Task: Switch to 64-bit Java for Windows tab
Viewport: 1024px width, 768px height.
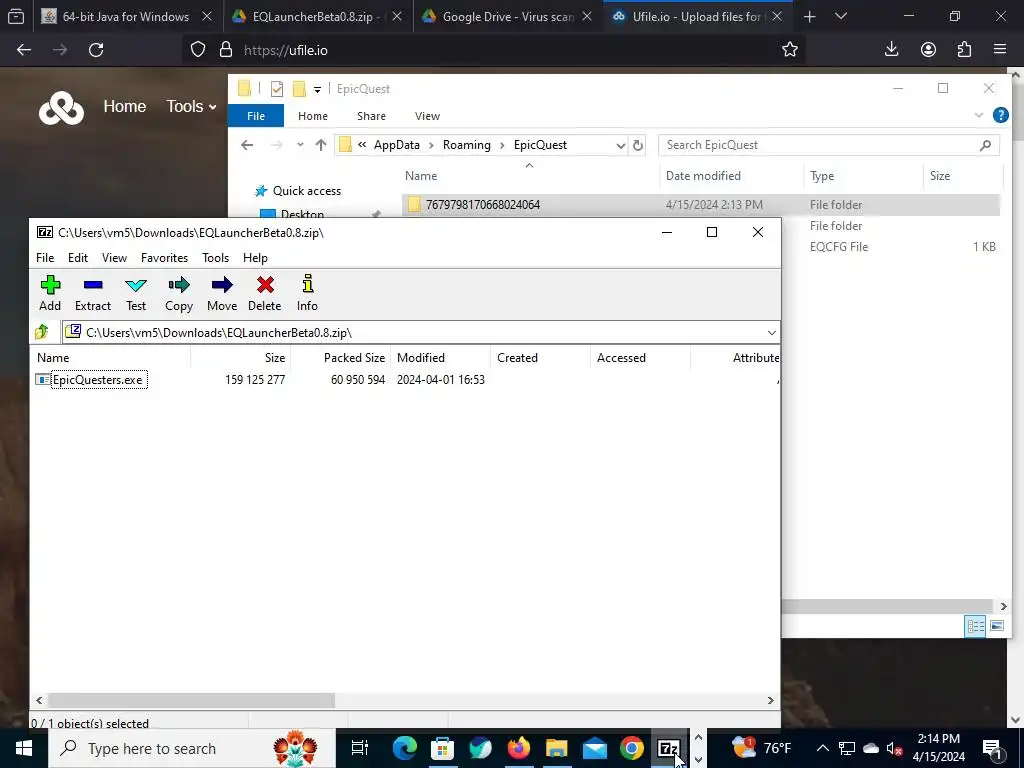Action: click(x=126, y=17)
